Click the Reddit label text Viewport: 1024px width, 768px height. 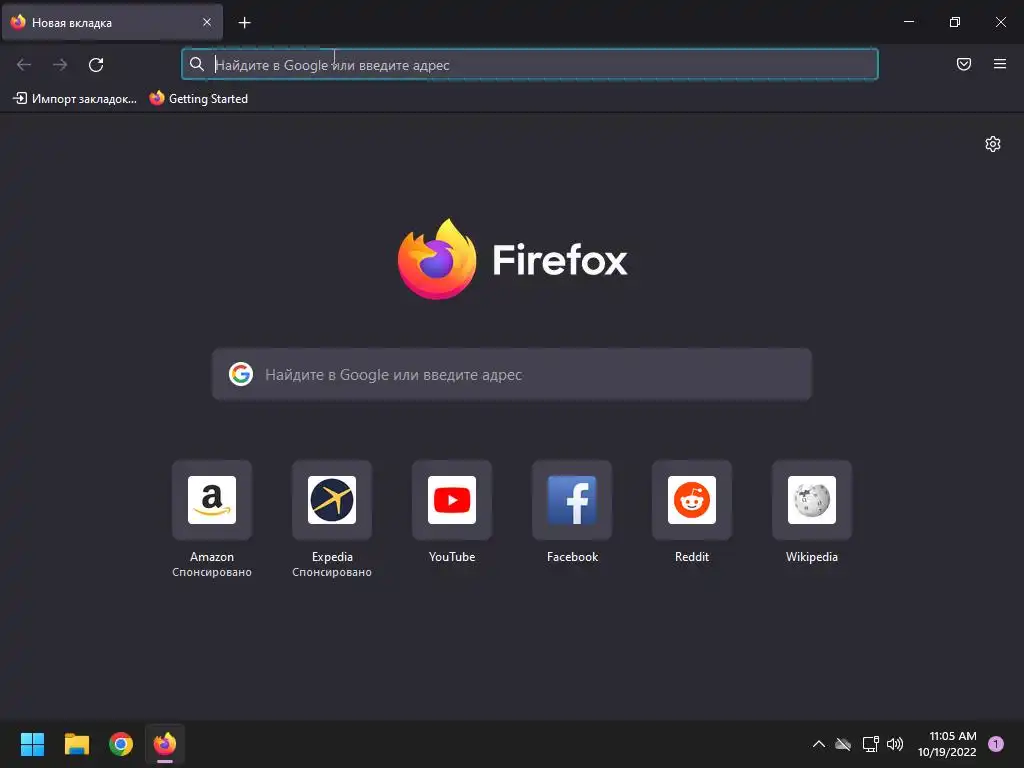coord(692,557)
